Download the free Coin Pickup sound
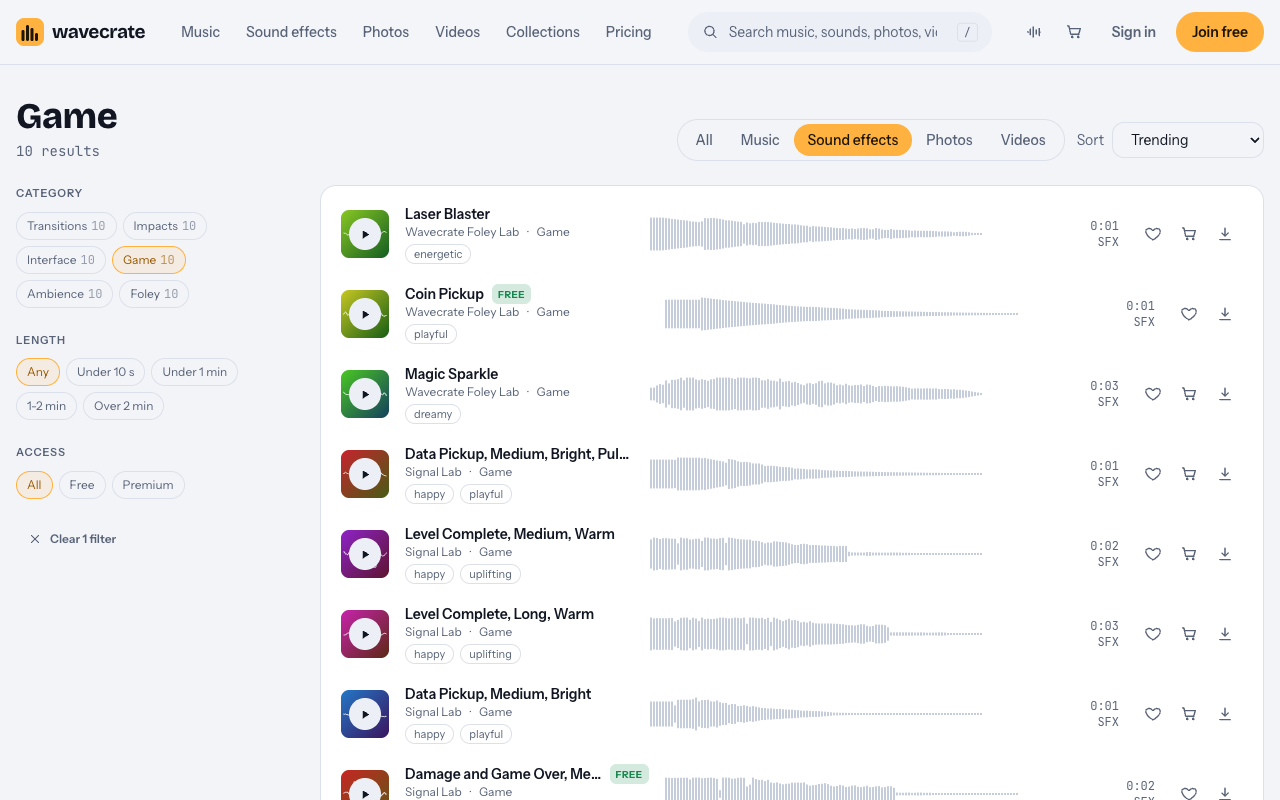Screen dimensions: 1280x800 coord(1225,314)
